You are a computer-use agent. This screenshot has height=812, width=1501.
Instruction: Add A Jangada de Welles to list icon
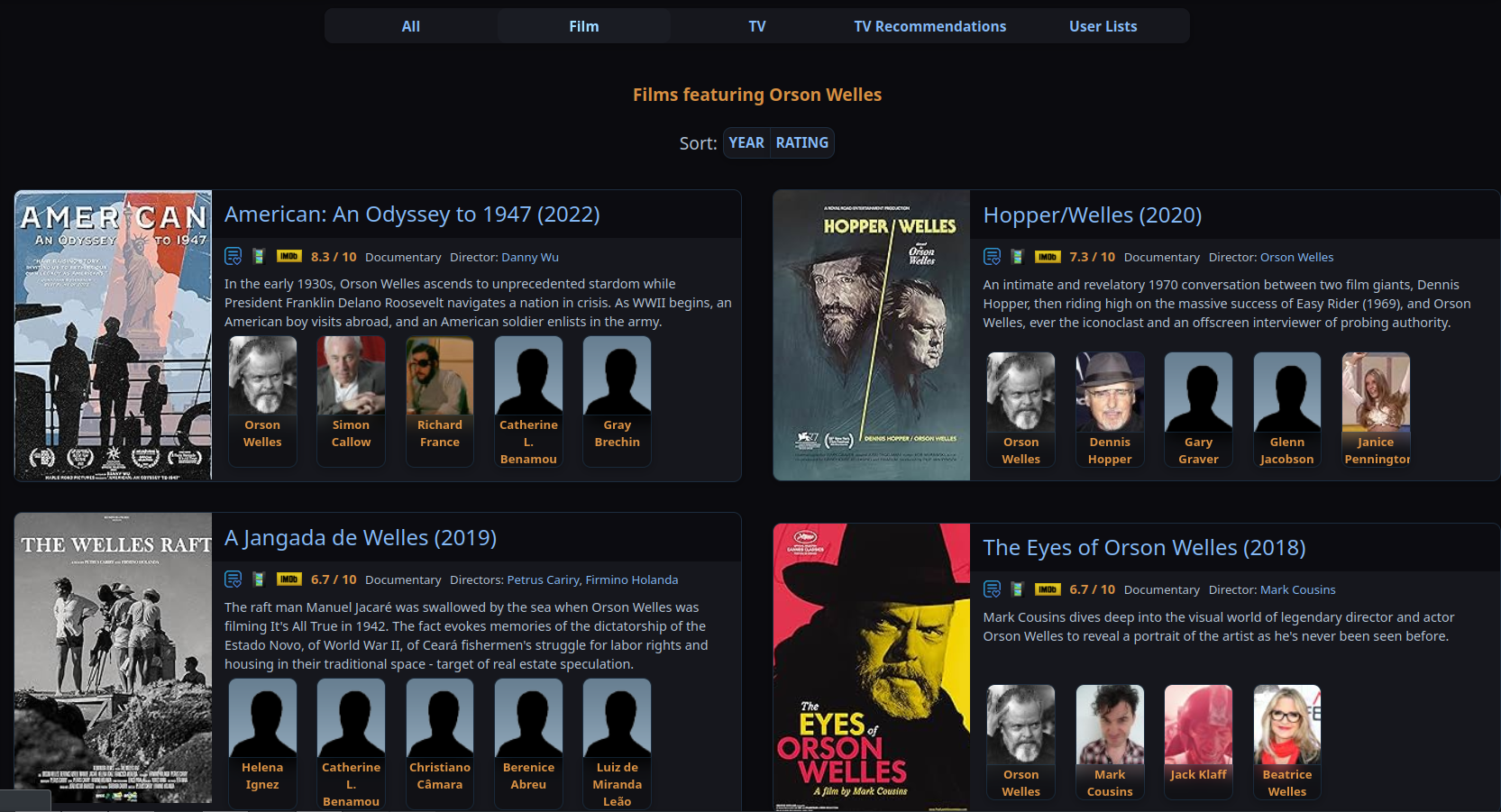point(233,579)
